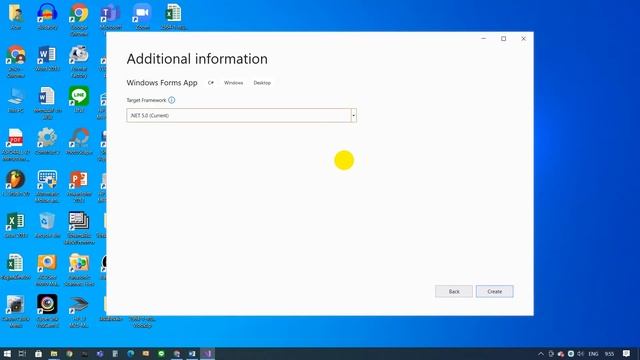Select the PDF file desktop icon
The image size is (640, 360).
[x=16, y=145]
